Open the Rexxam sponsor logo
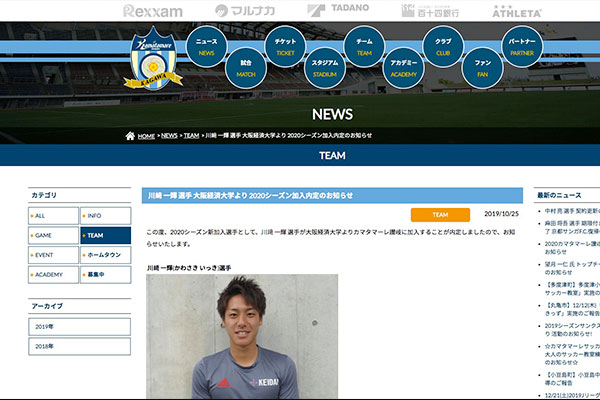This screenshot has height=400, width=600. pyautogui.click(x=152, y=11)
